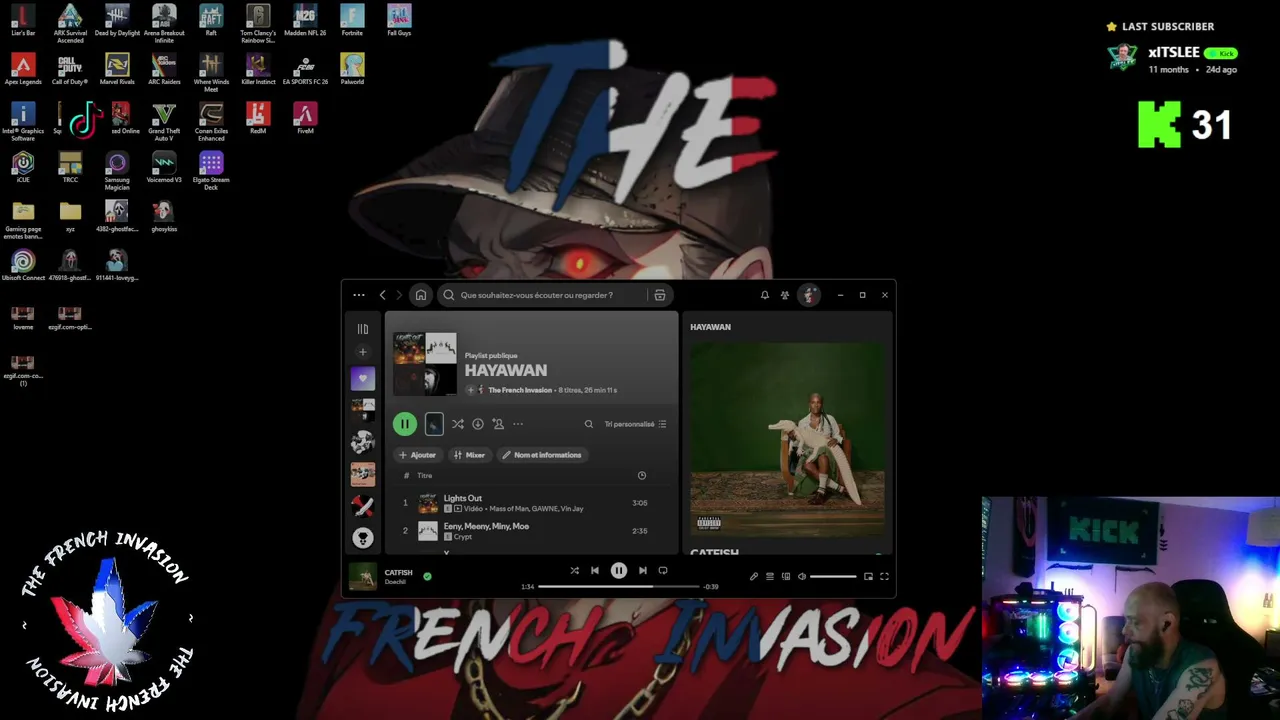Select the iCUE desktop shortcut
1280x720 pixels.
coord(23,168)
